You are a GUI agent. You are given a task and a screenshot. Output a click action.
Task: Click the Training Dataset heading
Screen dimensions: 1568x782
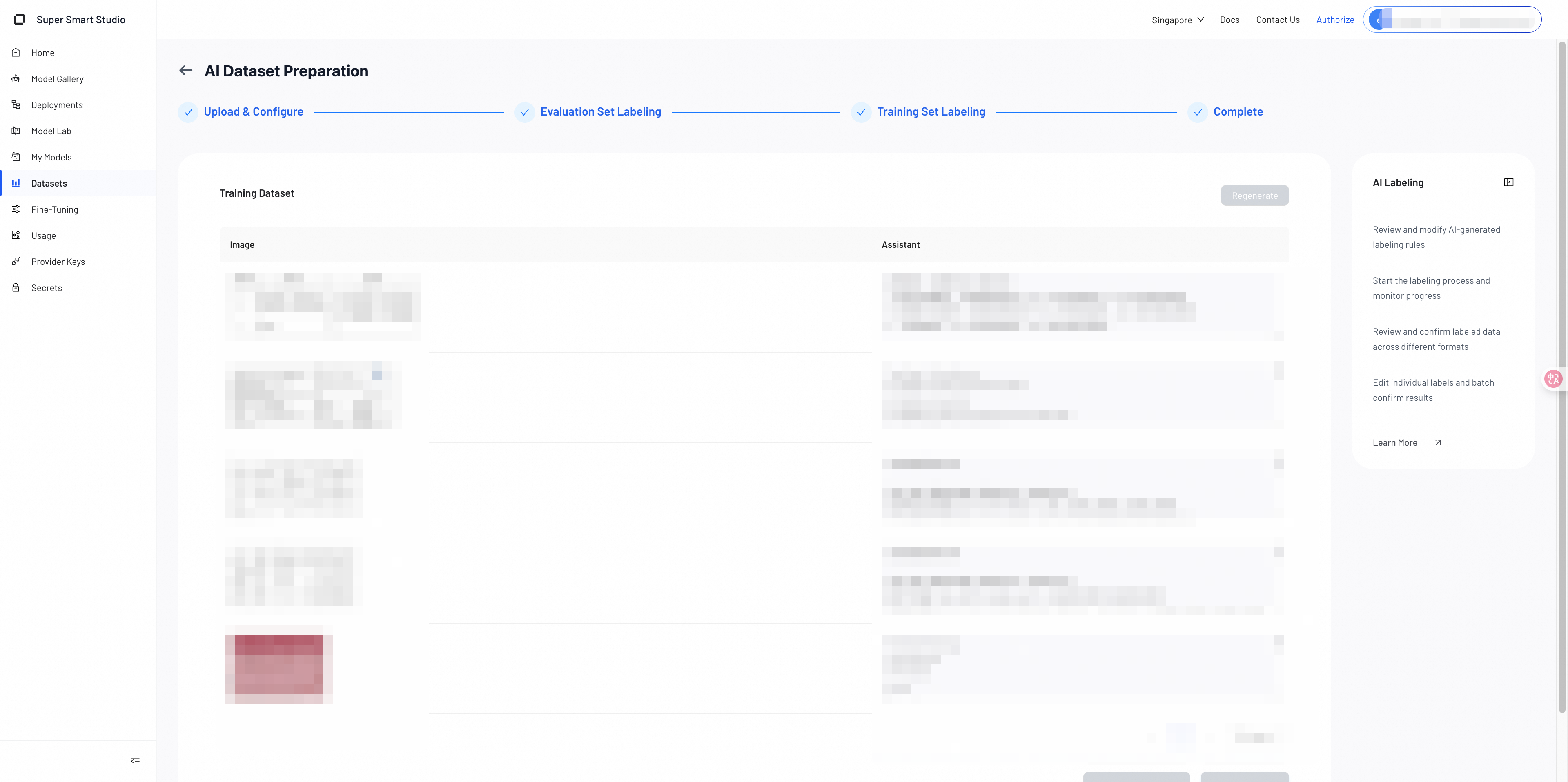point(257,193)
